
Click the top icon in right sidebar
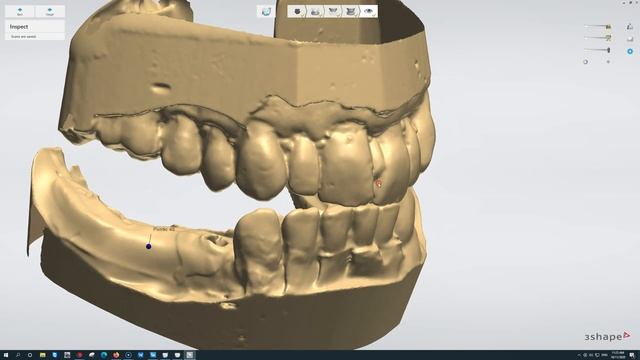[630, 27]
